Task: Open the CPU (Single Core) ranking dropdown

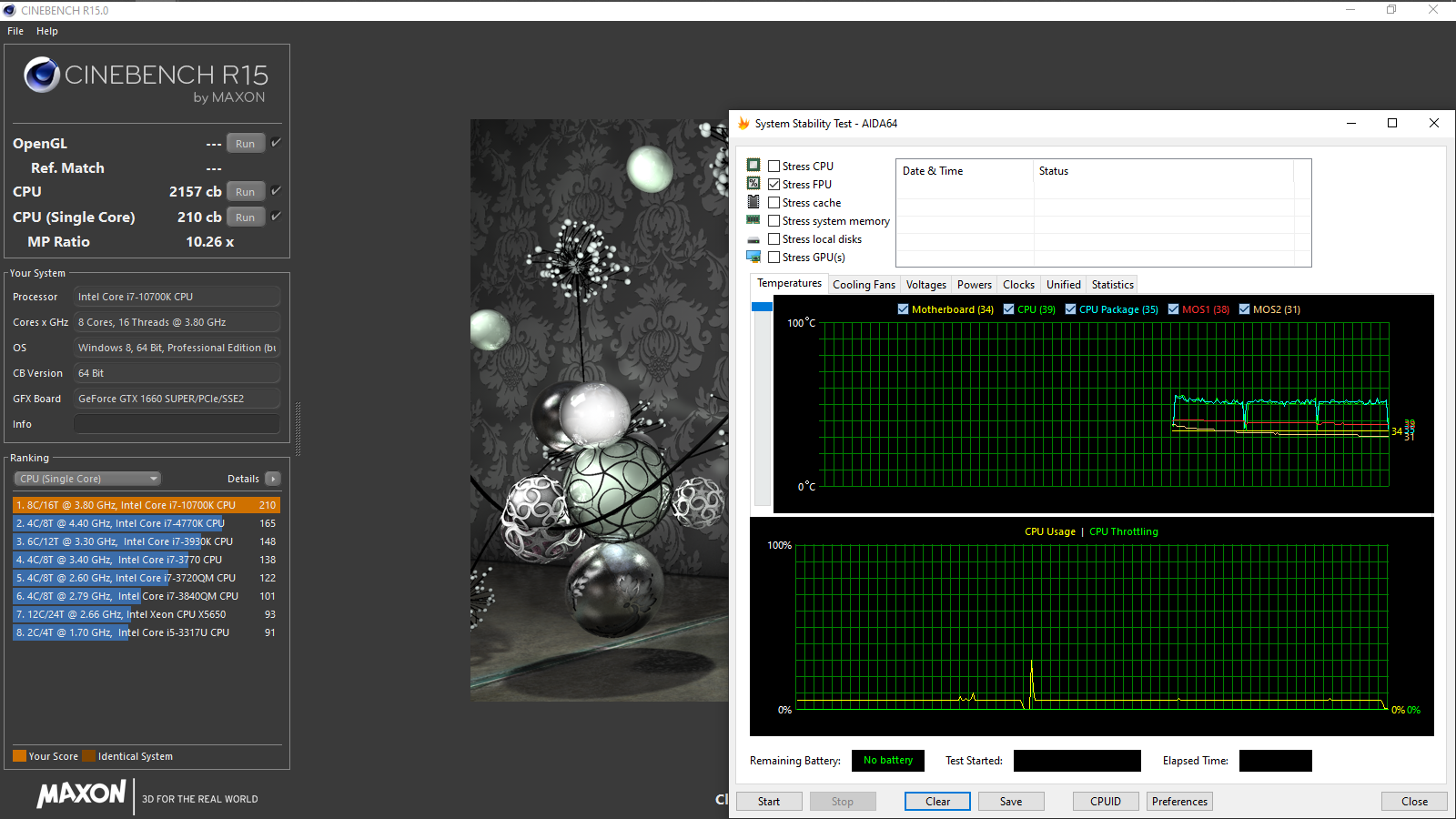Action: click(x=87, y=479)
